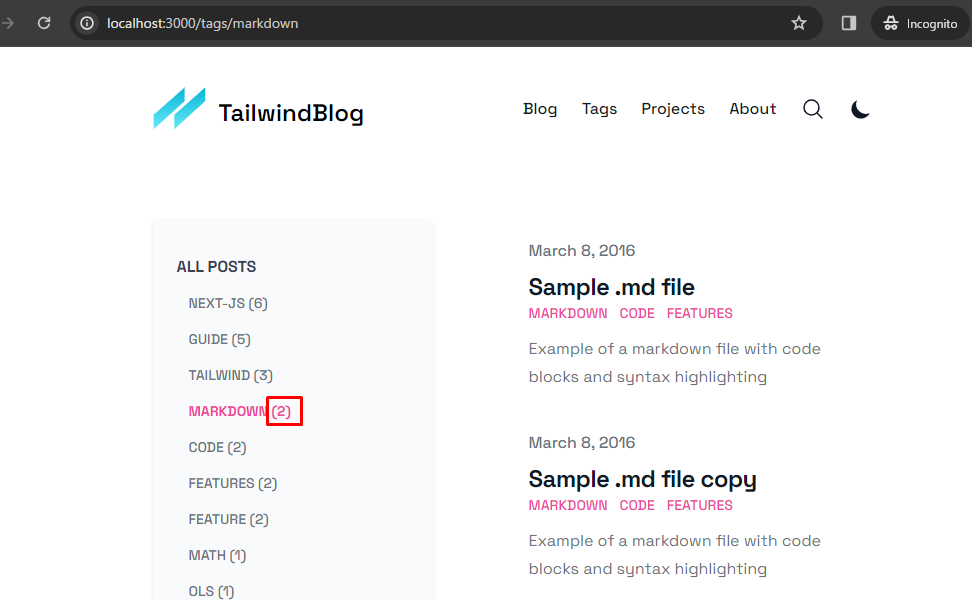The width and height of the screenshot is (972, 600).
Task: Click the Incognito profile indicator
Action: coord(921,23)
